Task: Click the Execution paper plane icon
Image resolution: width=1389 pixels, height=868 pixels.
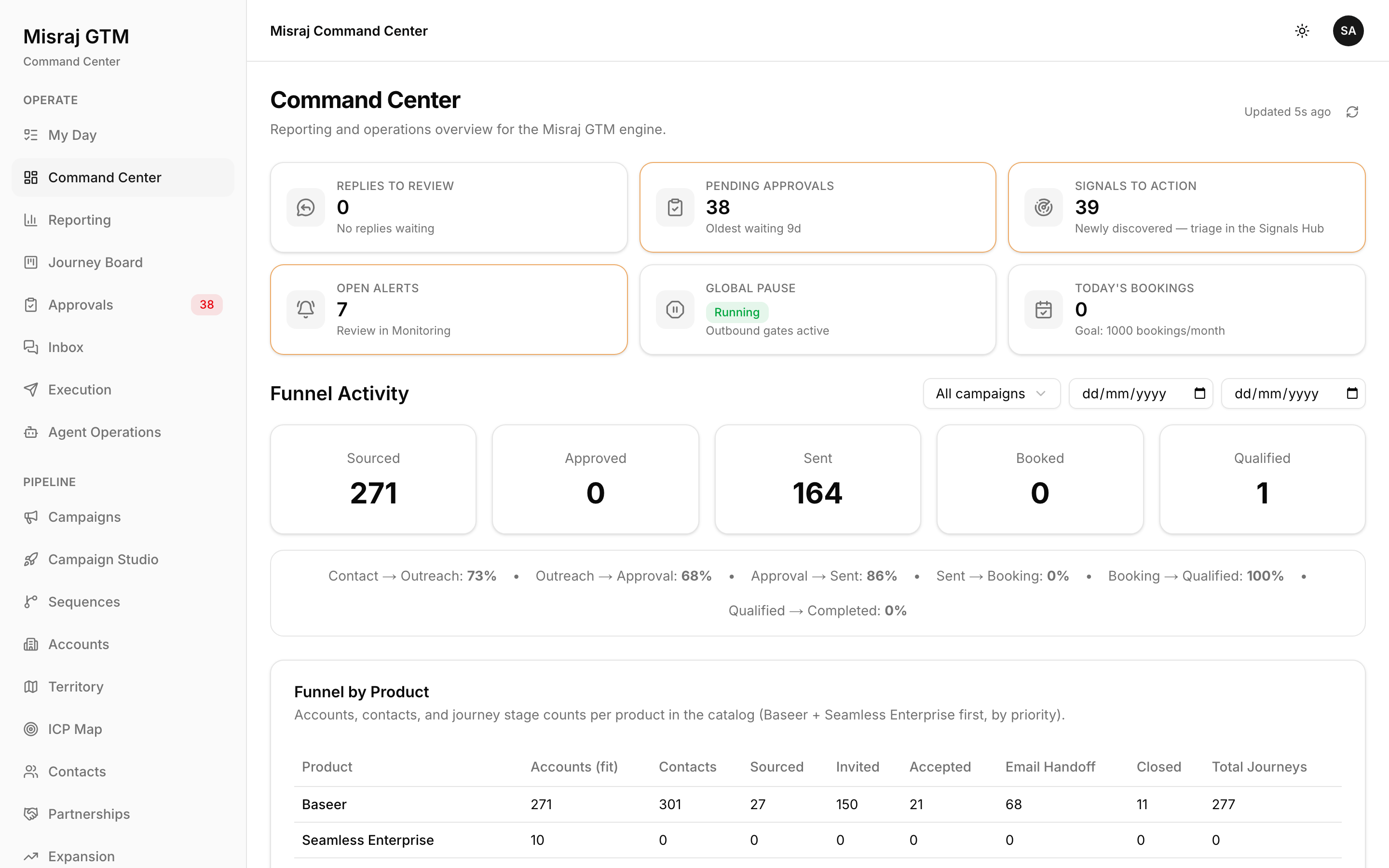Action: point(31,390)
